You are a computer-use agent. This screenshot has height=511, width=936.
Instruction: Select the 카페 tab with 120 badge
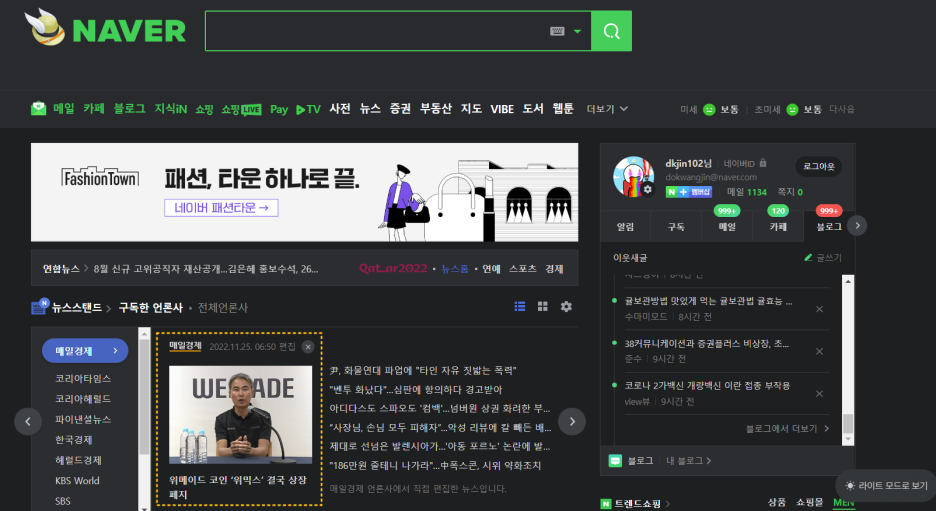(x=778, y=226)
